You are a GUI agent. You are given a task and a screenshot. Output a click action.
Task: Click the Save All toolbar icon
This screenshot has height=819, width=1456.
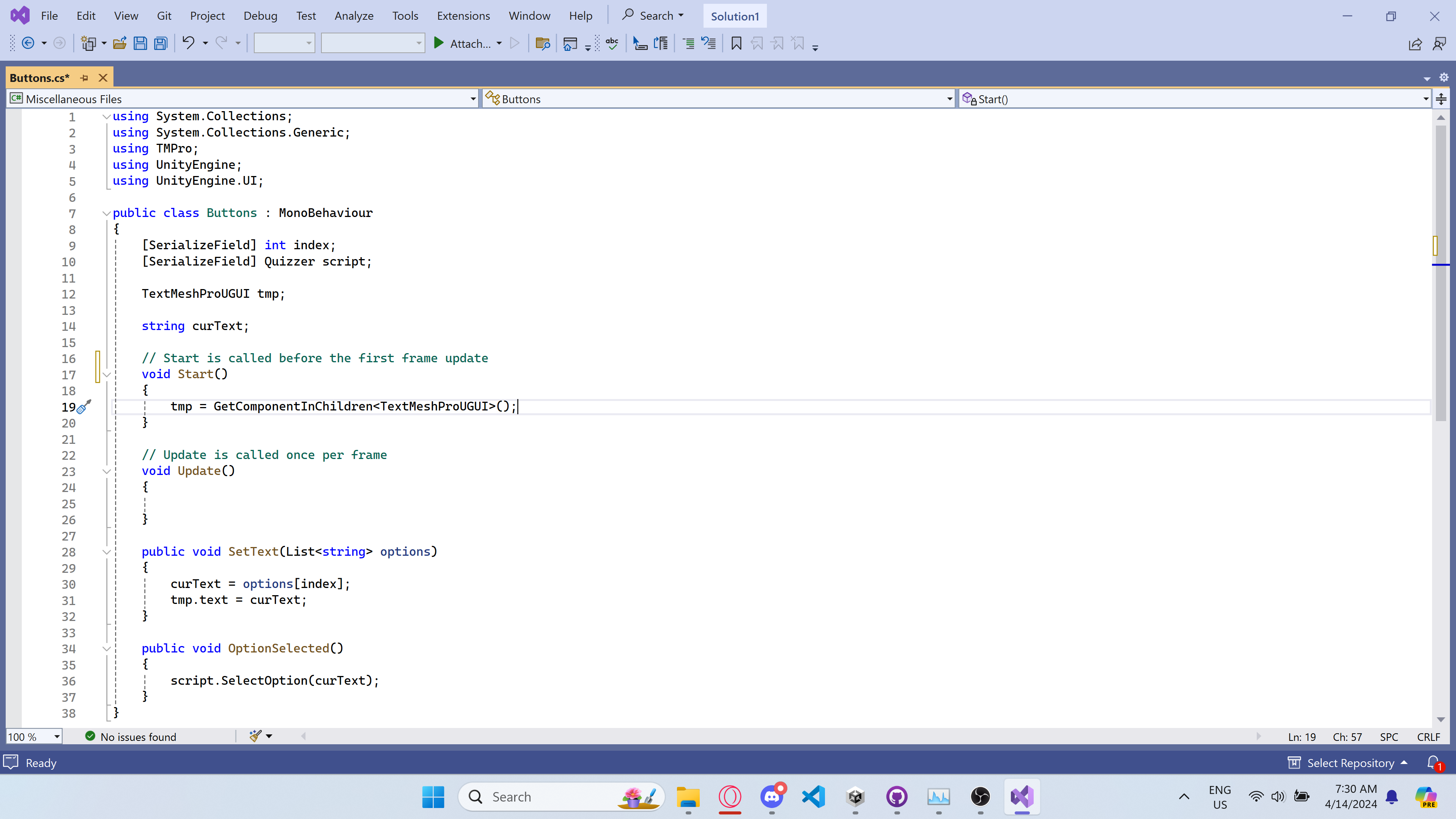[161, 44]
